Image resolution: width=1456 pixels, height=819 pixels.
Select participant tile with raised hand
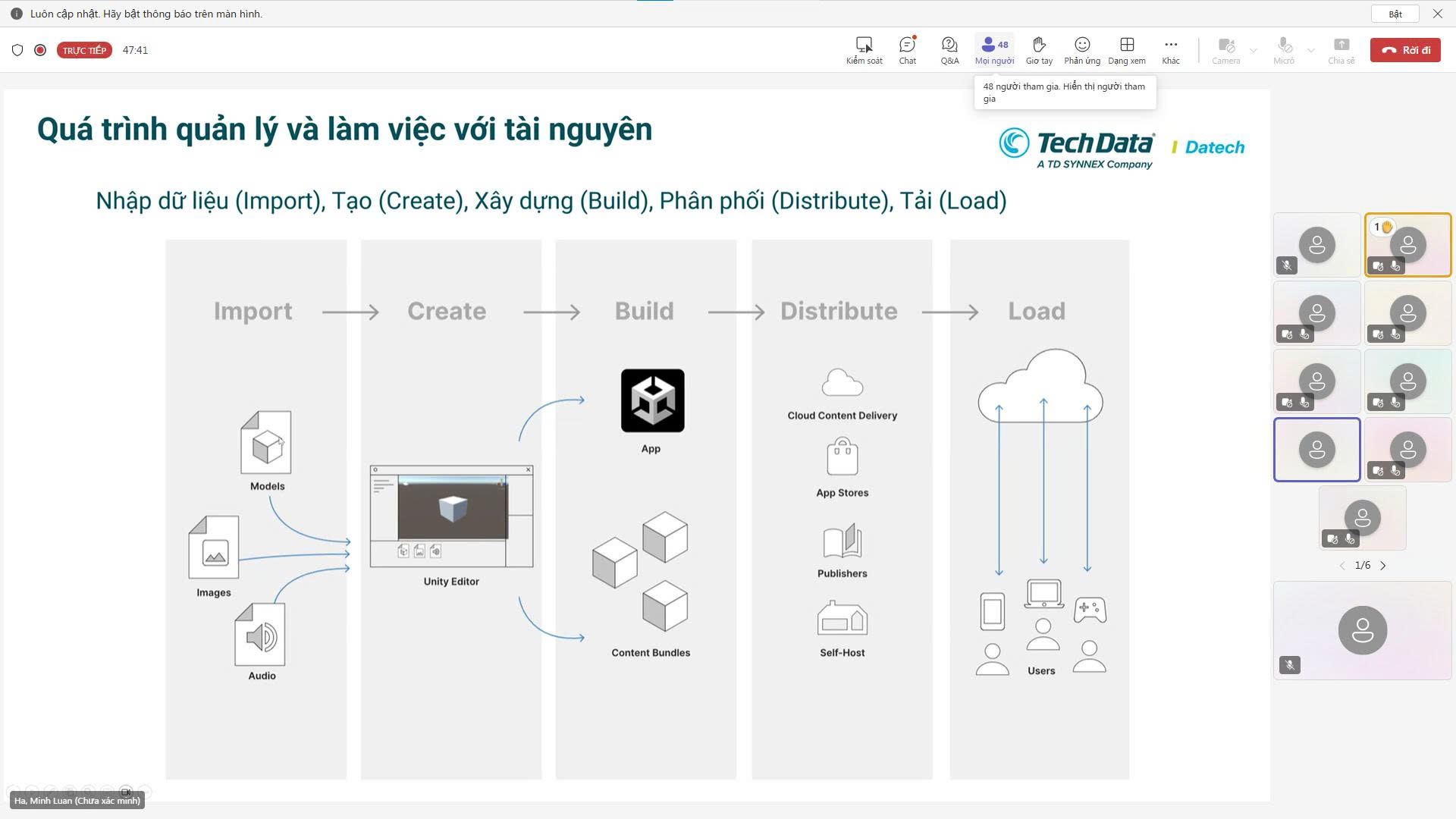tap(1407, 245)
